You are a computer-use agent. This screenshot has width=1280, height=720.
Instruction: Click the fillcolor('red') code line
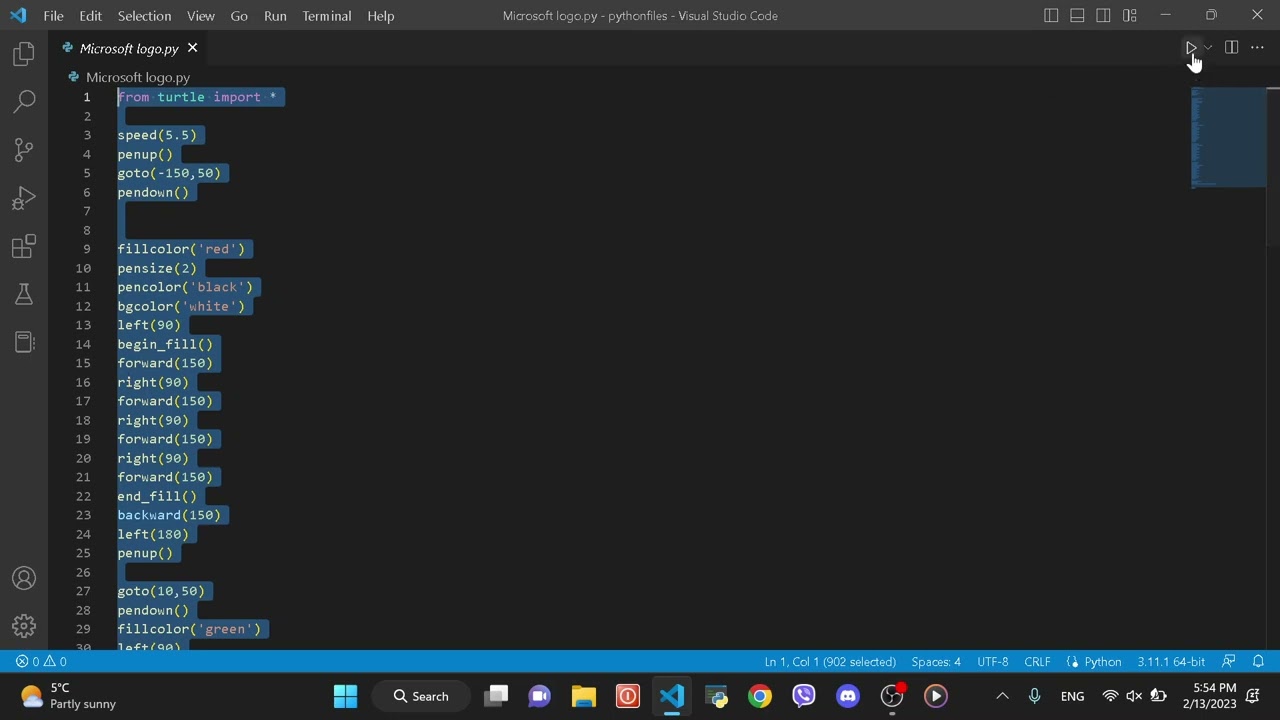point(181,249)
